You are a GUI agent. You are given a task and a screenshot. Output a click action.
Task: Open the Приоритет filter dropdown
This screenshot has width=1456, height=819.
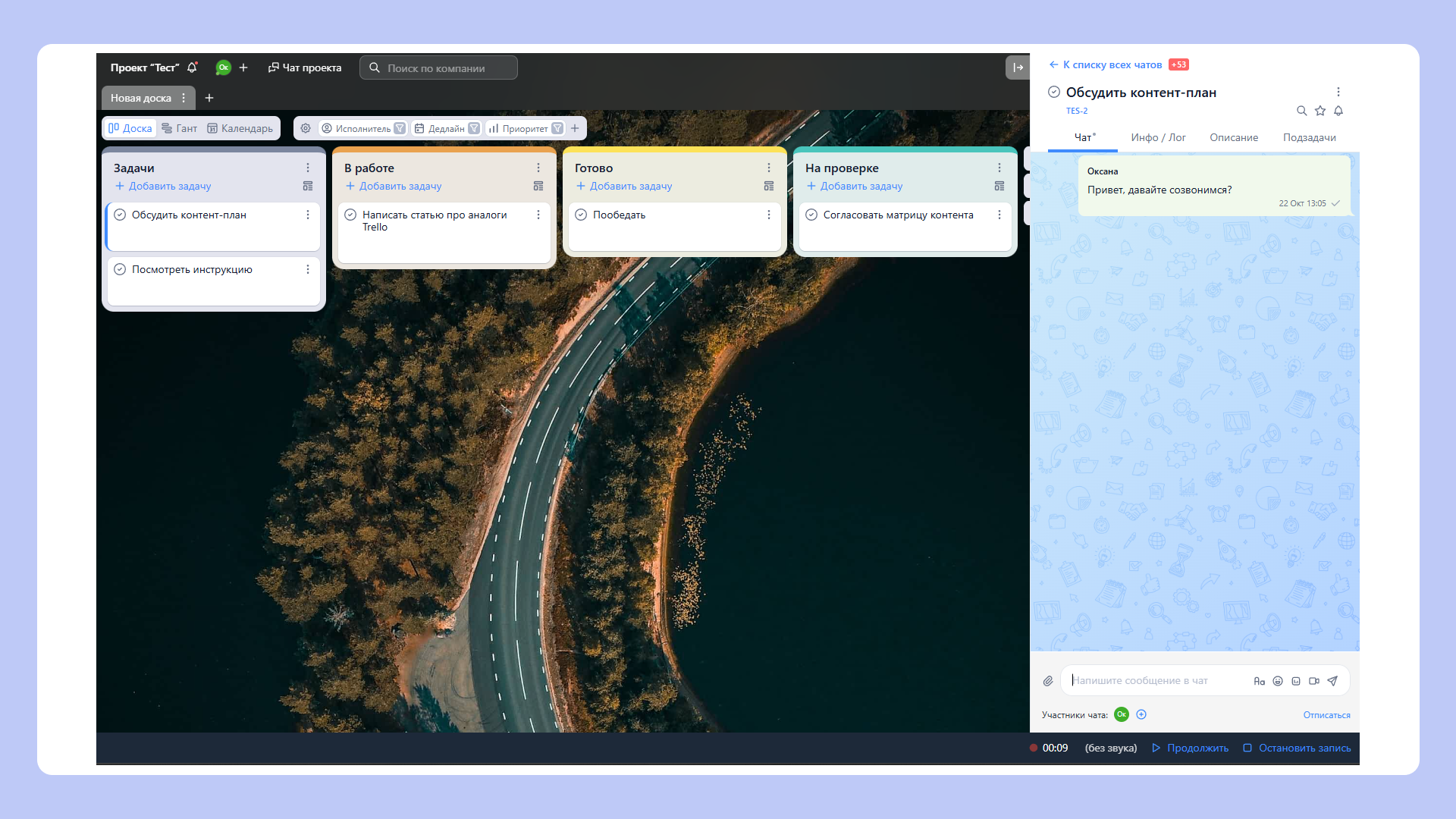pos(525,128)
